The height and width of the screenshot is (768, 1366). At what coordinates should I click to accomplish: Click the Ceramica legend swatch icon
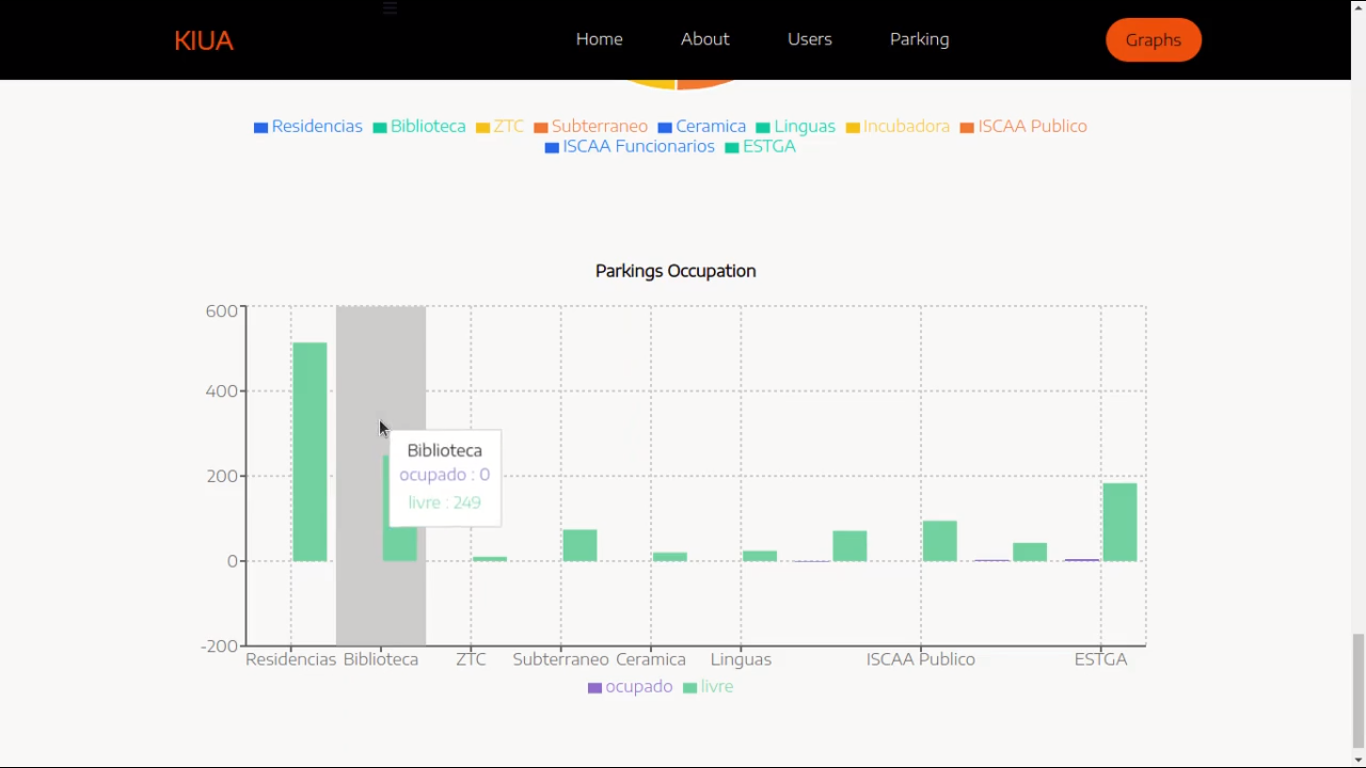(x=665, y=128)
